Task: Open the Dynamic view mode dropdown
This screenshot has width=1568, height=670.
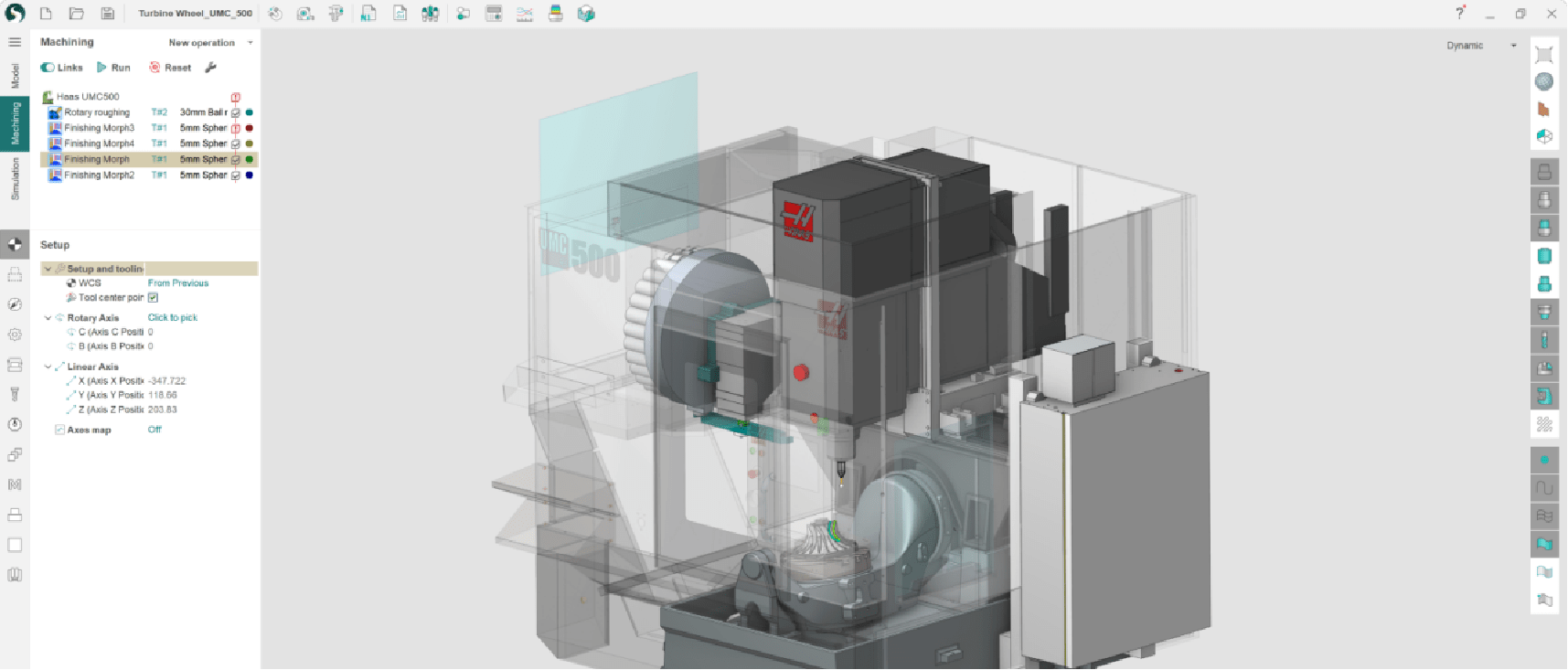Action: tap(1481, 46)
